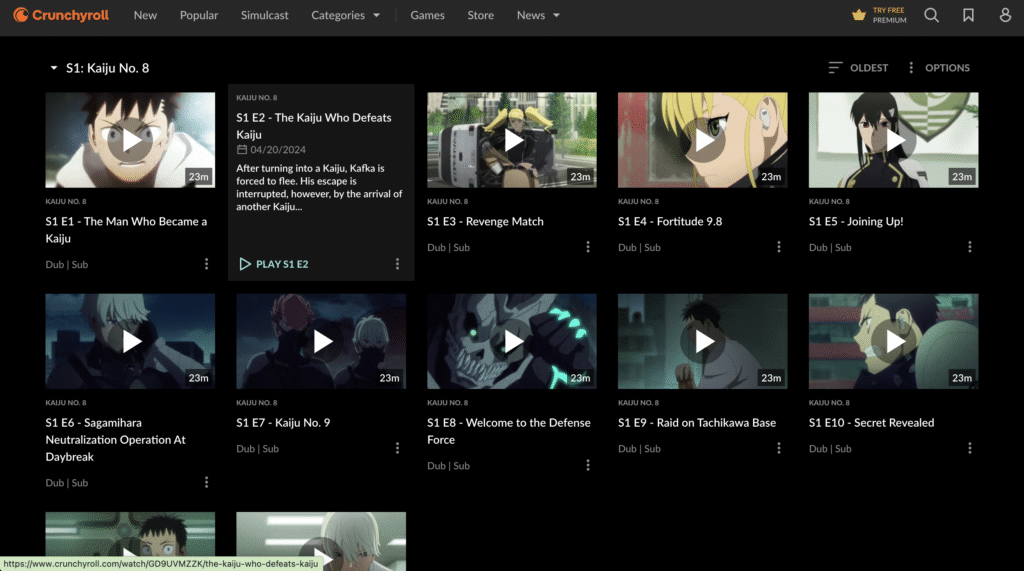Open the account profile icon
Image resolution: width=1024 pixels, height=571 pixels.
point(1005,15)
